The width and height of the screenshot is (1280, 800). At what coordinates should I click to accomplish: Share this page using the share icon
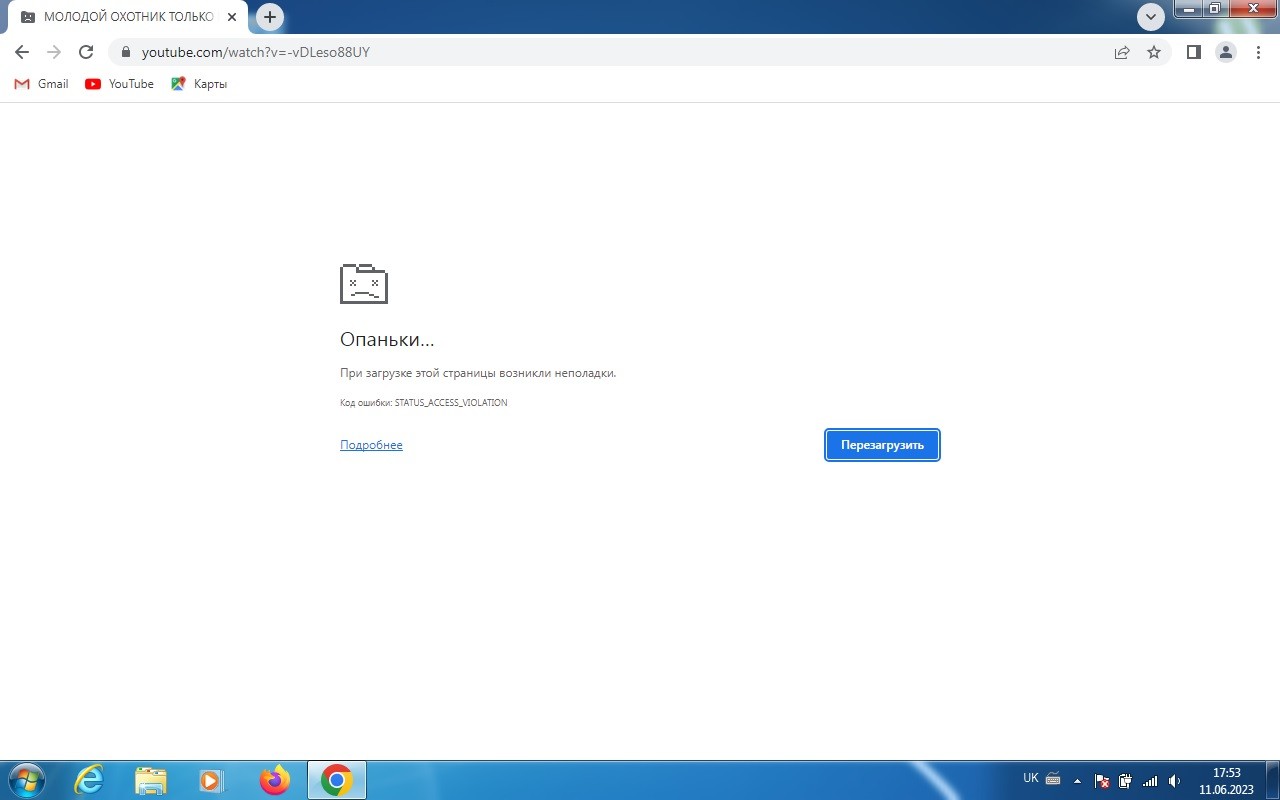pyautogui.click(x=1122, y=52)
